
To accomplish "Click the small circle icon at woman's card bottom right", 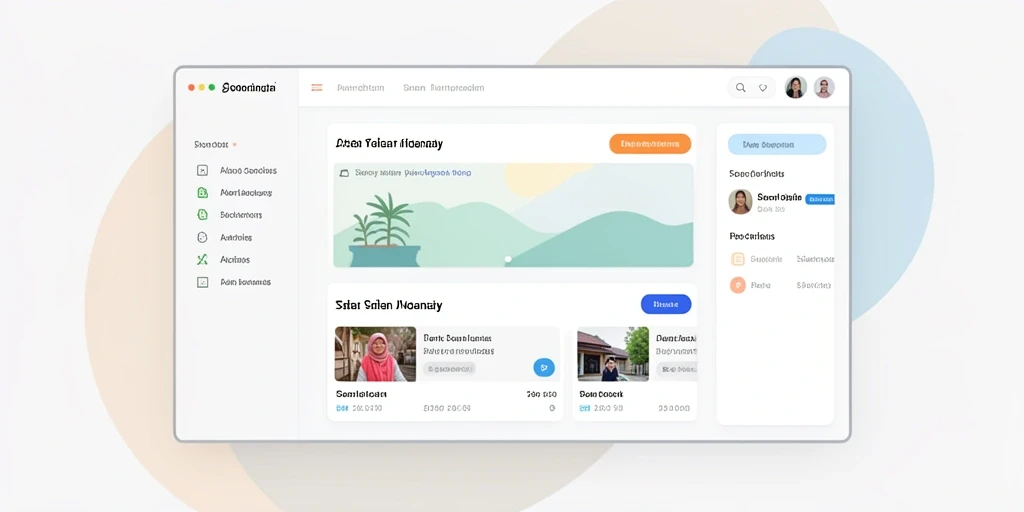I will coord(552,408).
